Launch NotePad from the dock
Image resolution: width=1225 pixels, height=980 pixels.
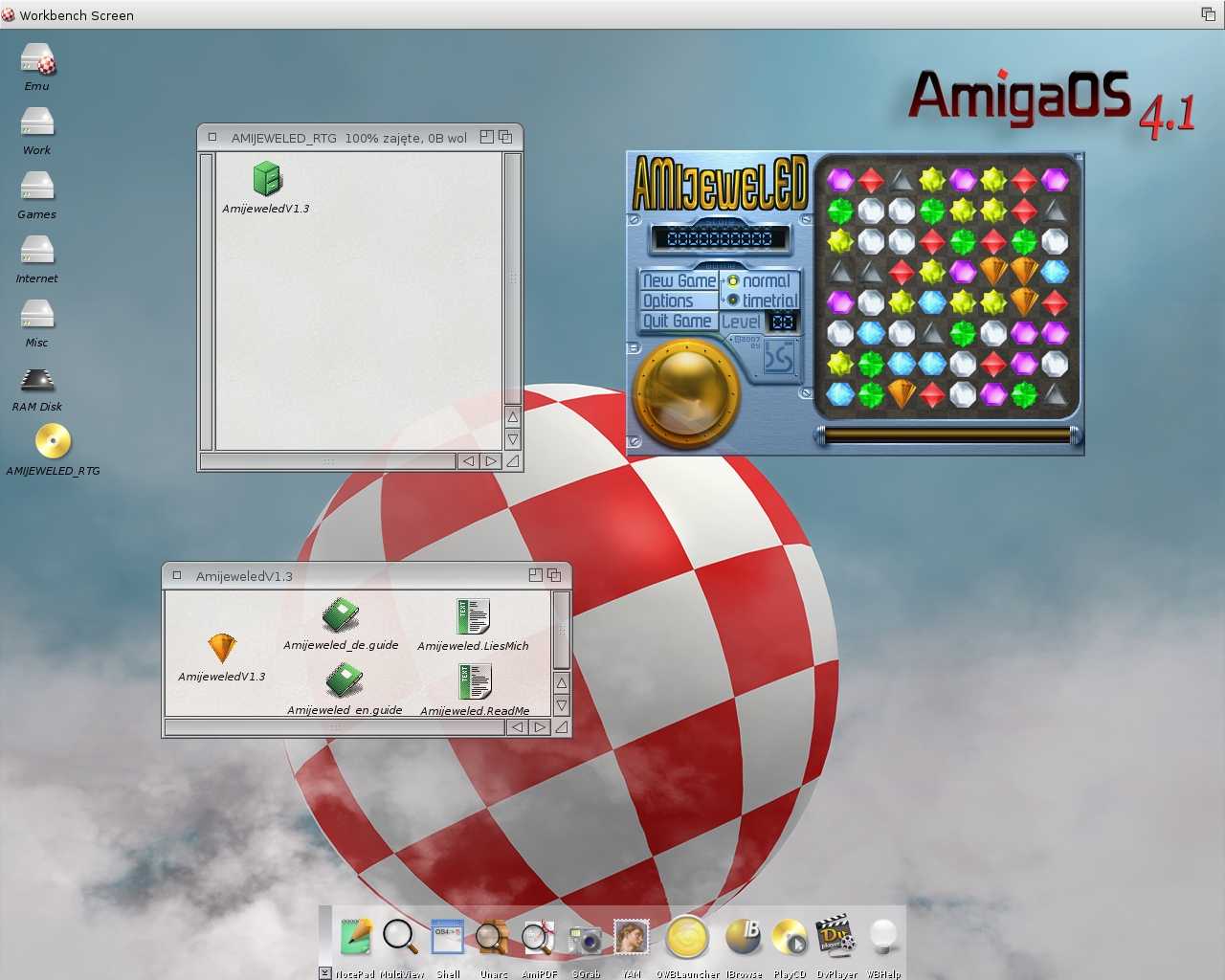click(355, 936)
